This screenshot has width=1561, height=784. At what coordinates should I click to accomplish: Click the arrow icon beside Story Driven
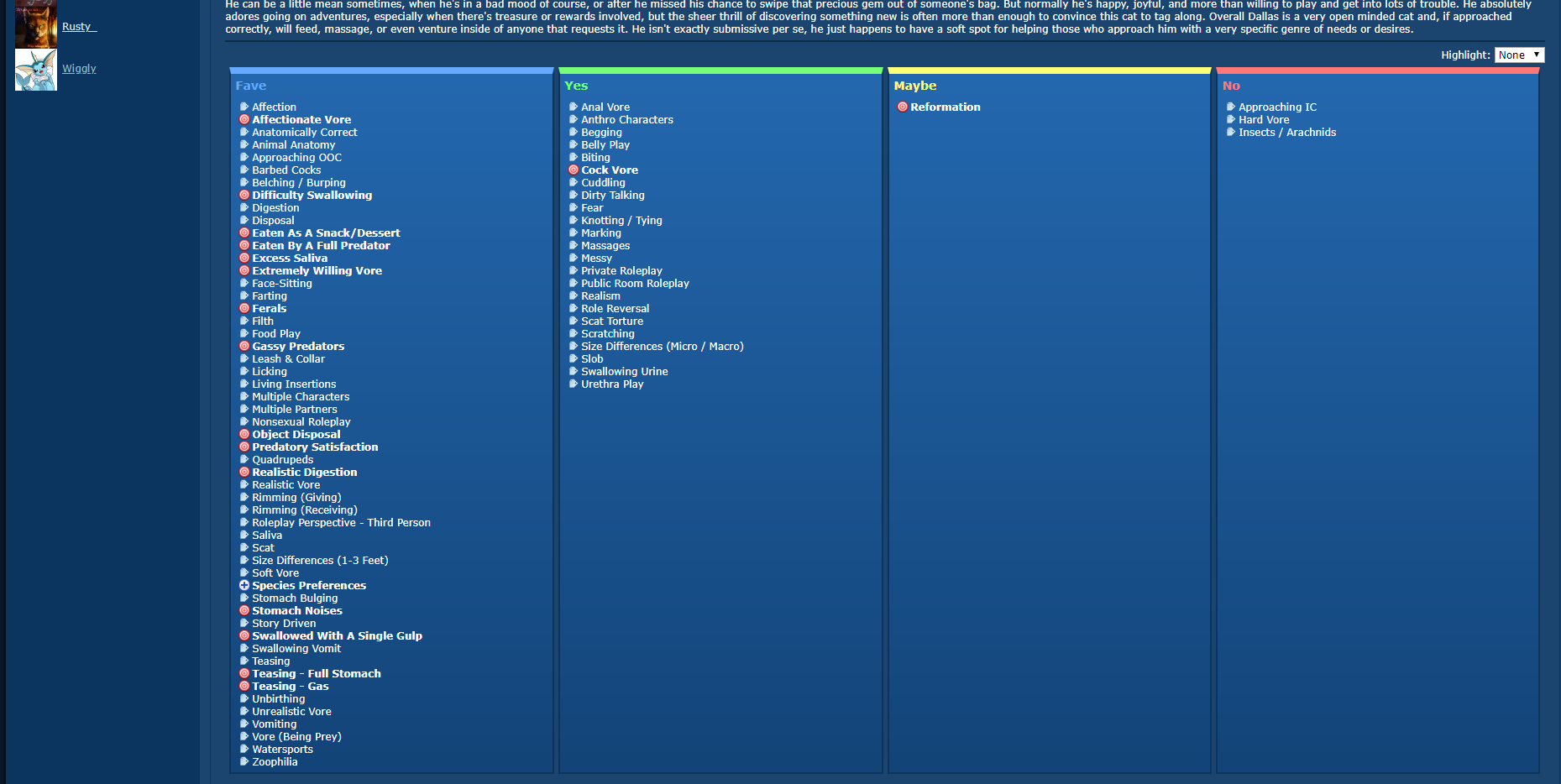pos(244,623)
